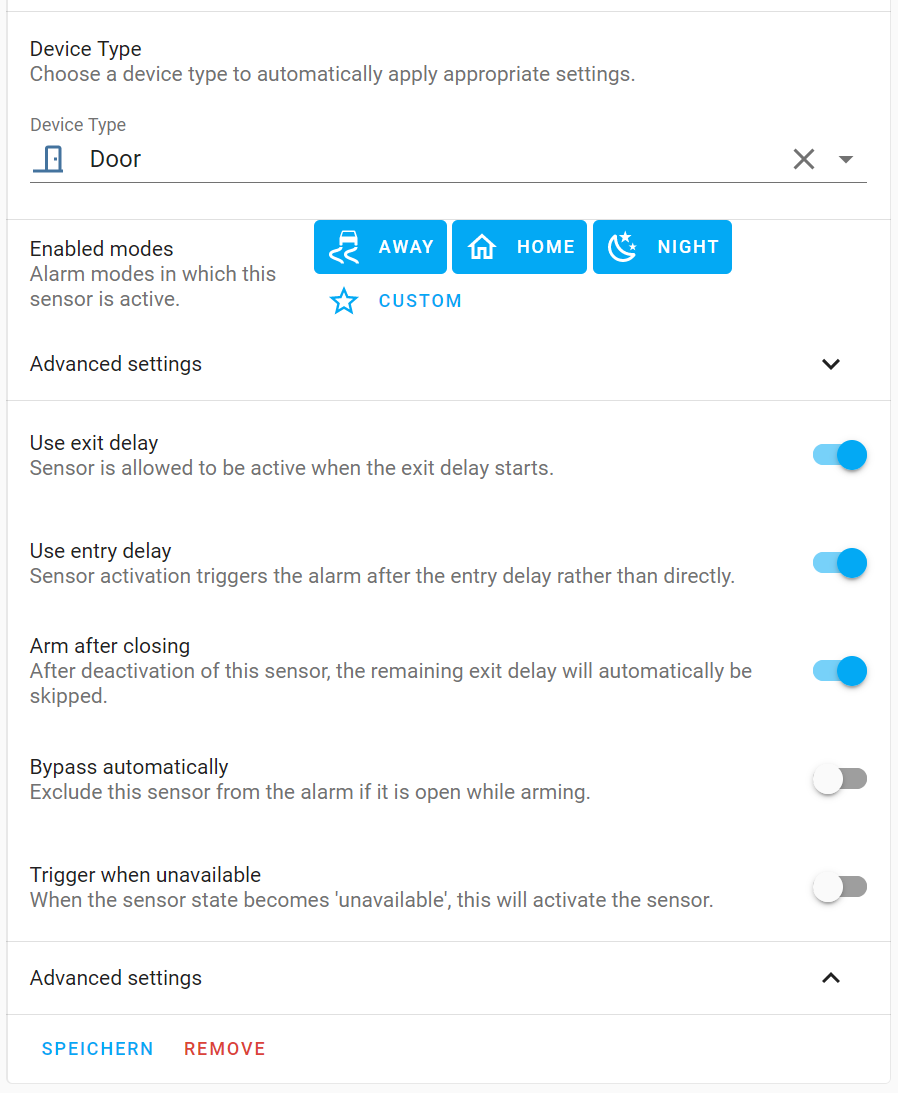Select the AWAY alarm mode
This screenshot has height=1093, width=898.
(380, 247)
